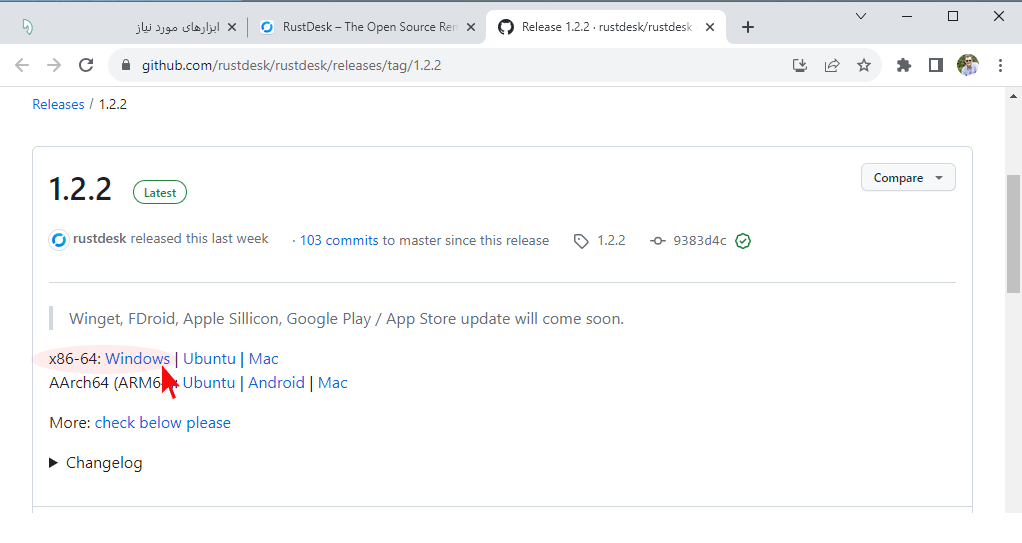The width and height of the screenshot is (1022, 543).
Task: Open the Compare dropdown
Action: [x=908, y=177]
